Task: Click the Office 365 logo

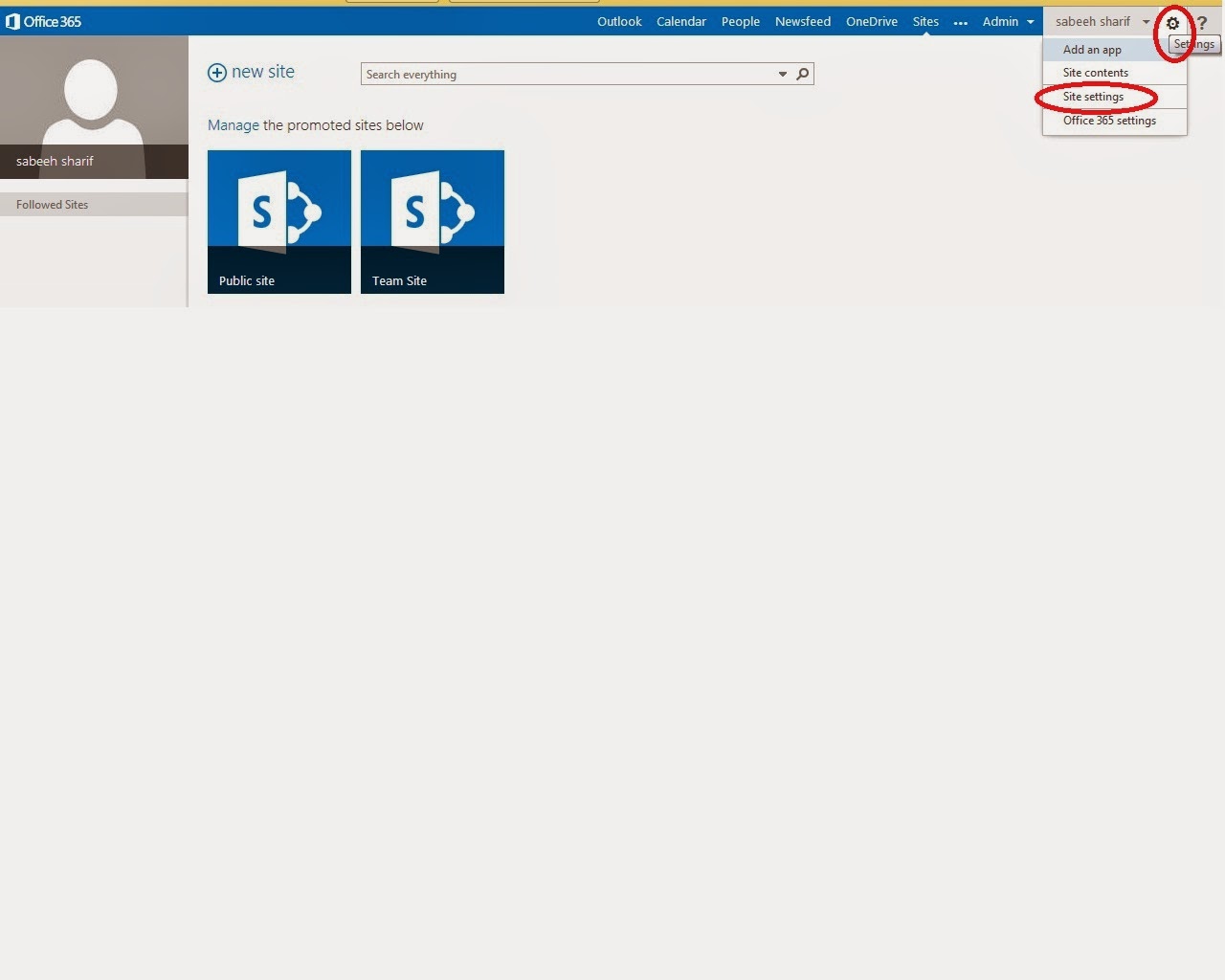Action: 42,20
